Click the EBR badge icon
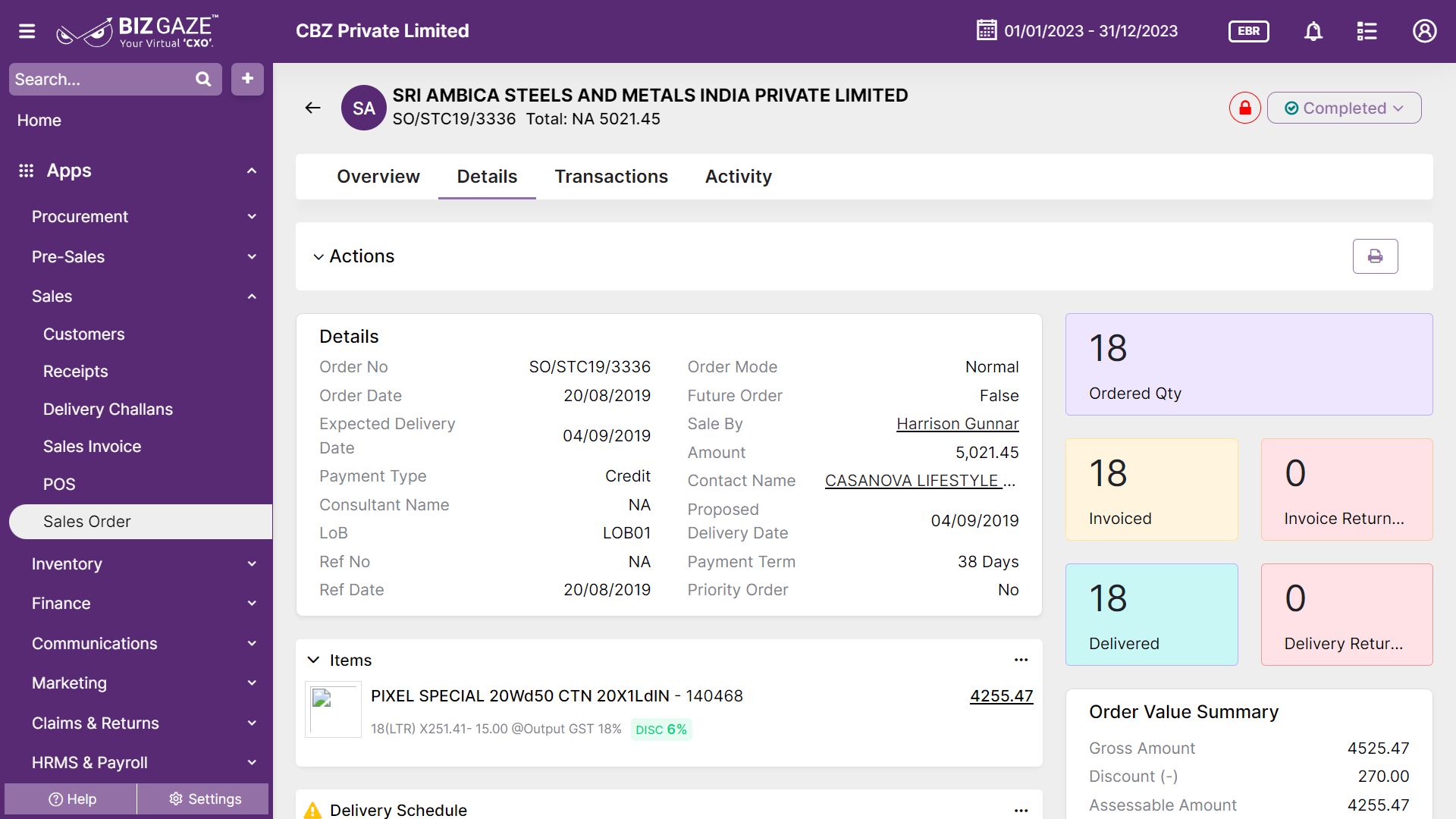The width and height of the screenshot is (1456, 819). click(x=1248, y=31)
